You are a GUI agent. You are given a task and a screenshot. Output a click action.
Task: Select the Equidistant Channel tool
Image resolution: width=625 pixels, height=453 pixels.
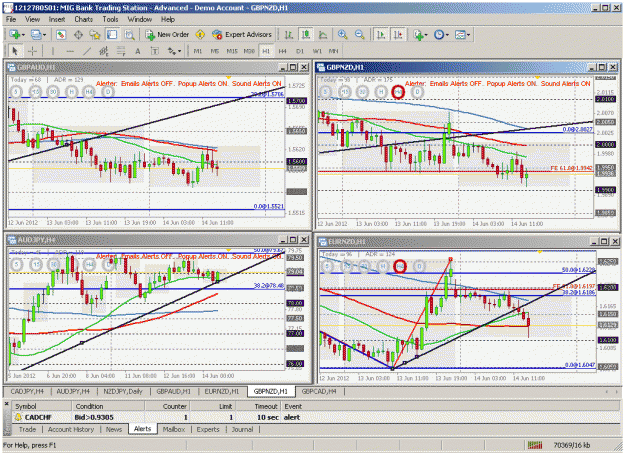[x=104, y=51]
